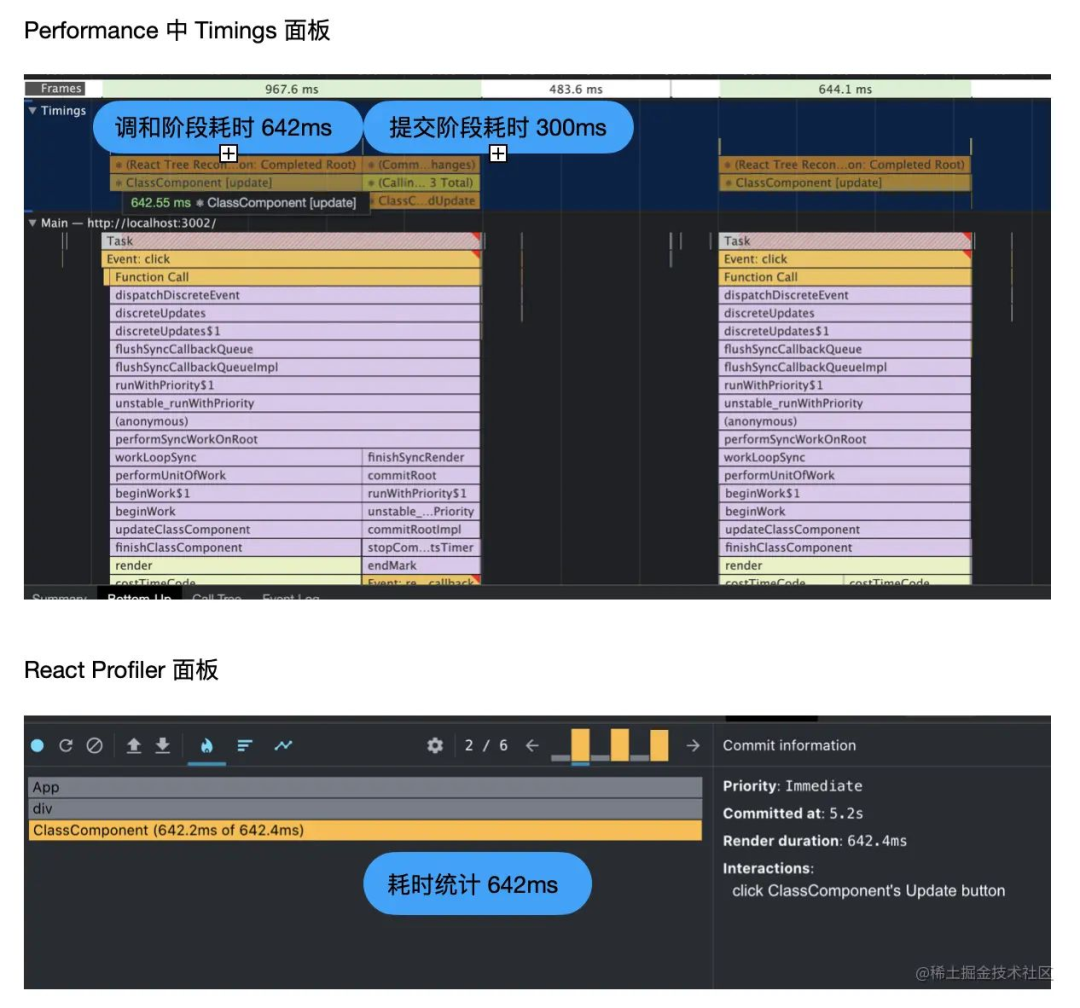
Task: Select left unstable_runWithPriority bar
Action: click(x=295, y=403)
